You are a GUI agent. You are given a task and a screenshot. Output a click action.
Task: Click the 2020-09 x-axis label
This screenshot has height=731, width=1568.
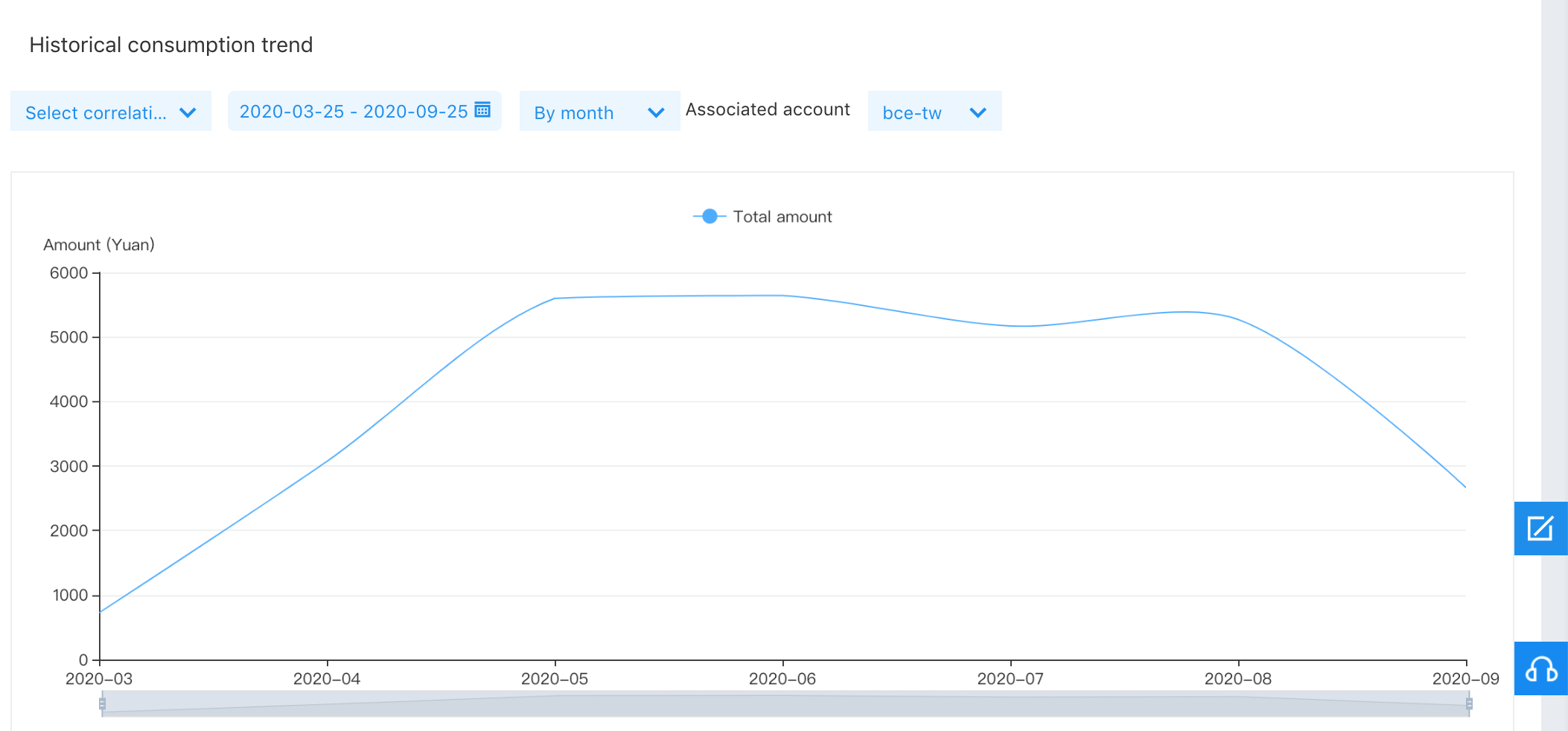pyautogui.click(x=1466, y=679)
